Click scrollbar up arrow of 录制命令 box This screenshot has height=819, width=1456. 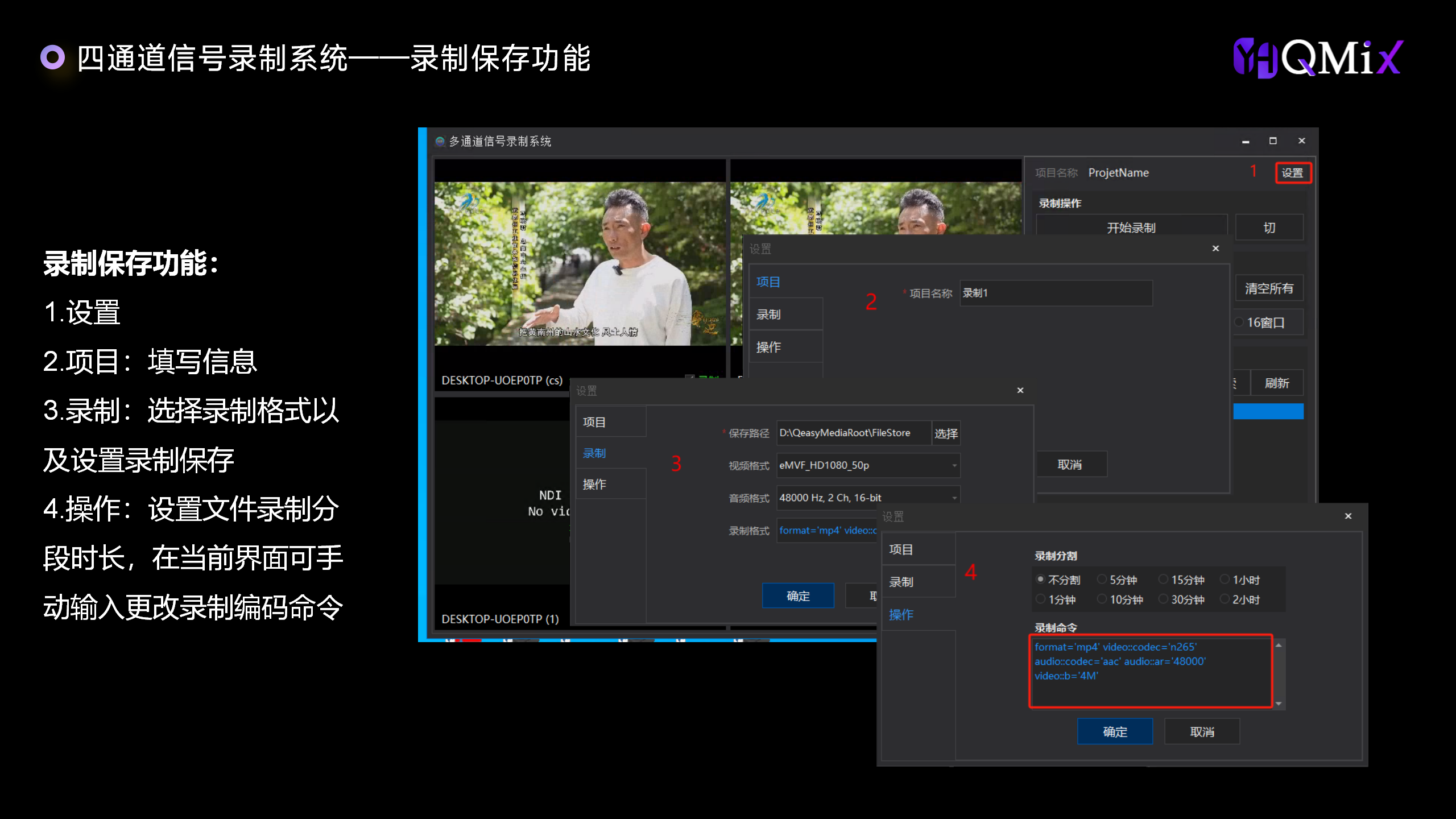[1279, 646]
